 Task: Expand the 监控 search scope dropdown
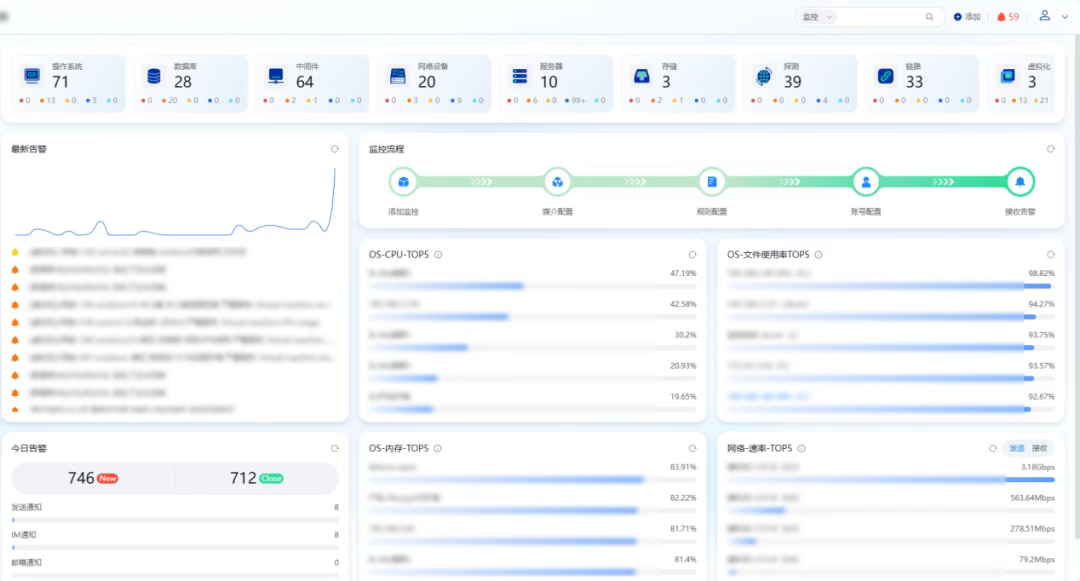(x=816, y=17)
